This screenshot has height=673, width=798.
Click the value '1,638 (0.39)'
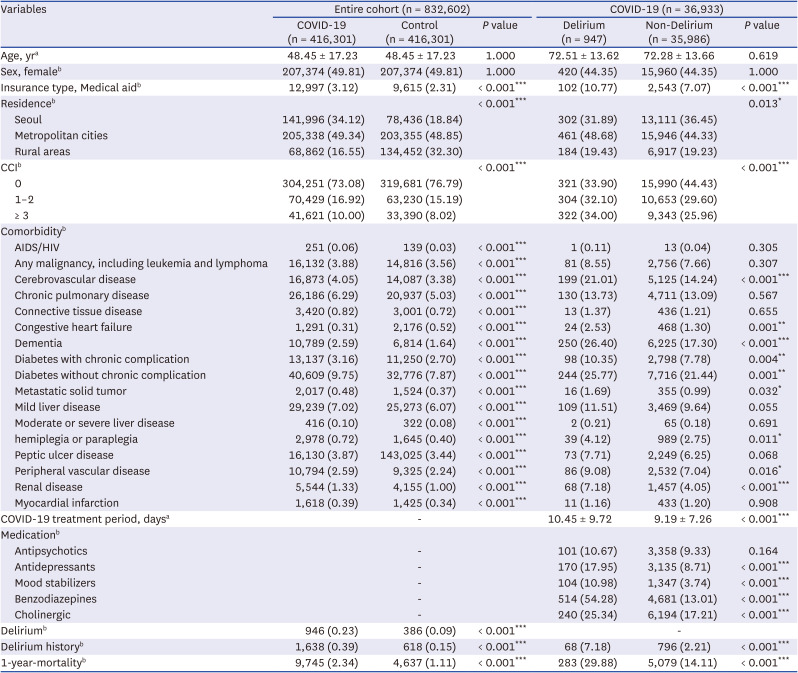(x=326, y=647)
